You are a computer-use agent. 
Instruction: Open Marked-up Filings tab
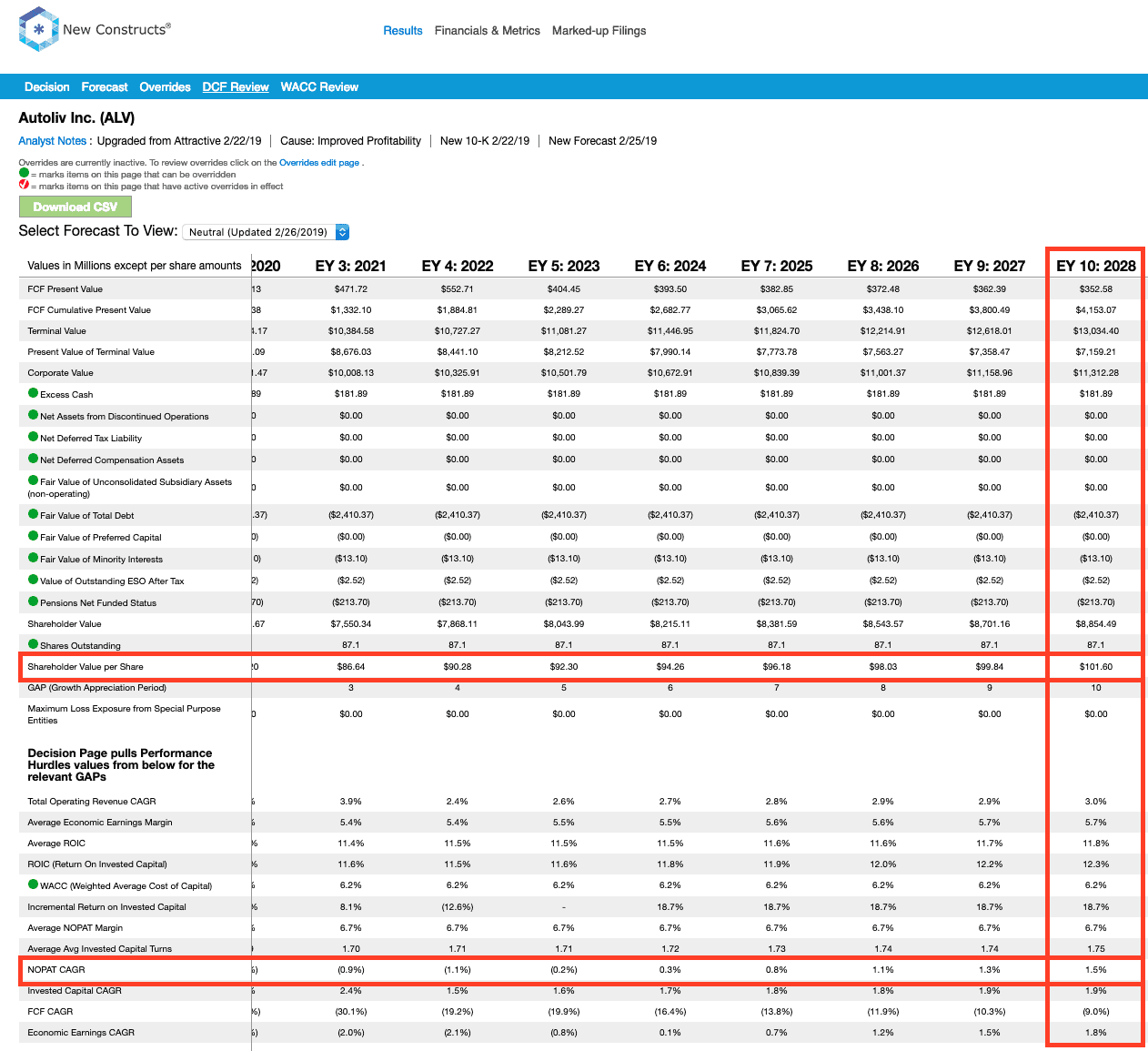point(599,30)
